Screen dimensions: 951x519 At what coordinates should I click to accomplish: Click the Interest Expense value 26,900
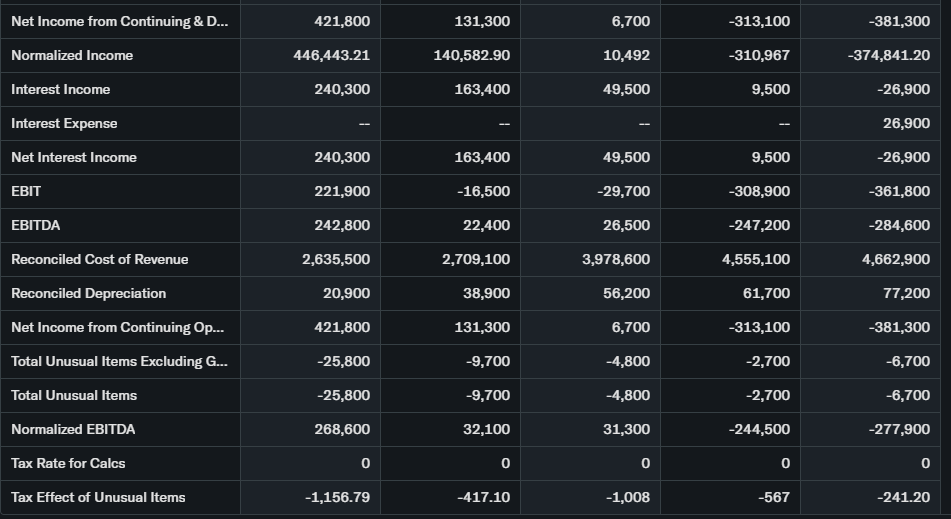pyautogui.click(x=906, y=123)
